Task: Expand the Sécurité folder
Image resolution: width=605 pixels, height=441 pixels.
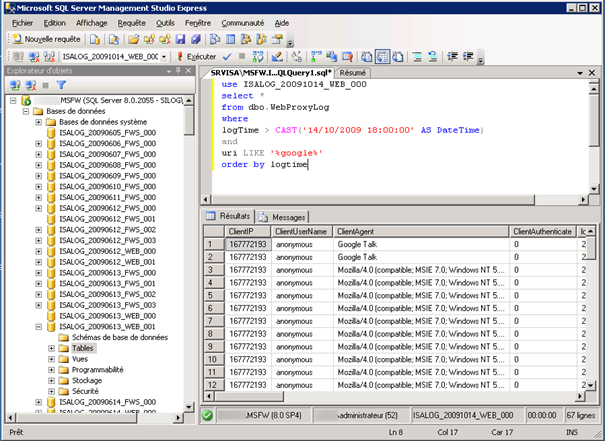Action: tap(51, 391)
